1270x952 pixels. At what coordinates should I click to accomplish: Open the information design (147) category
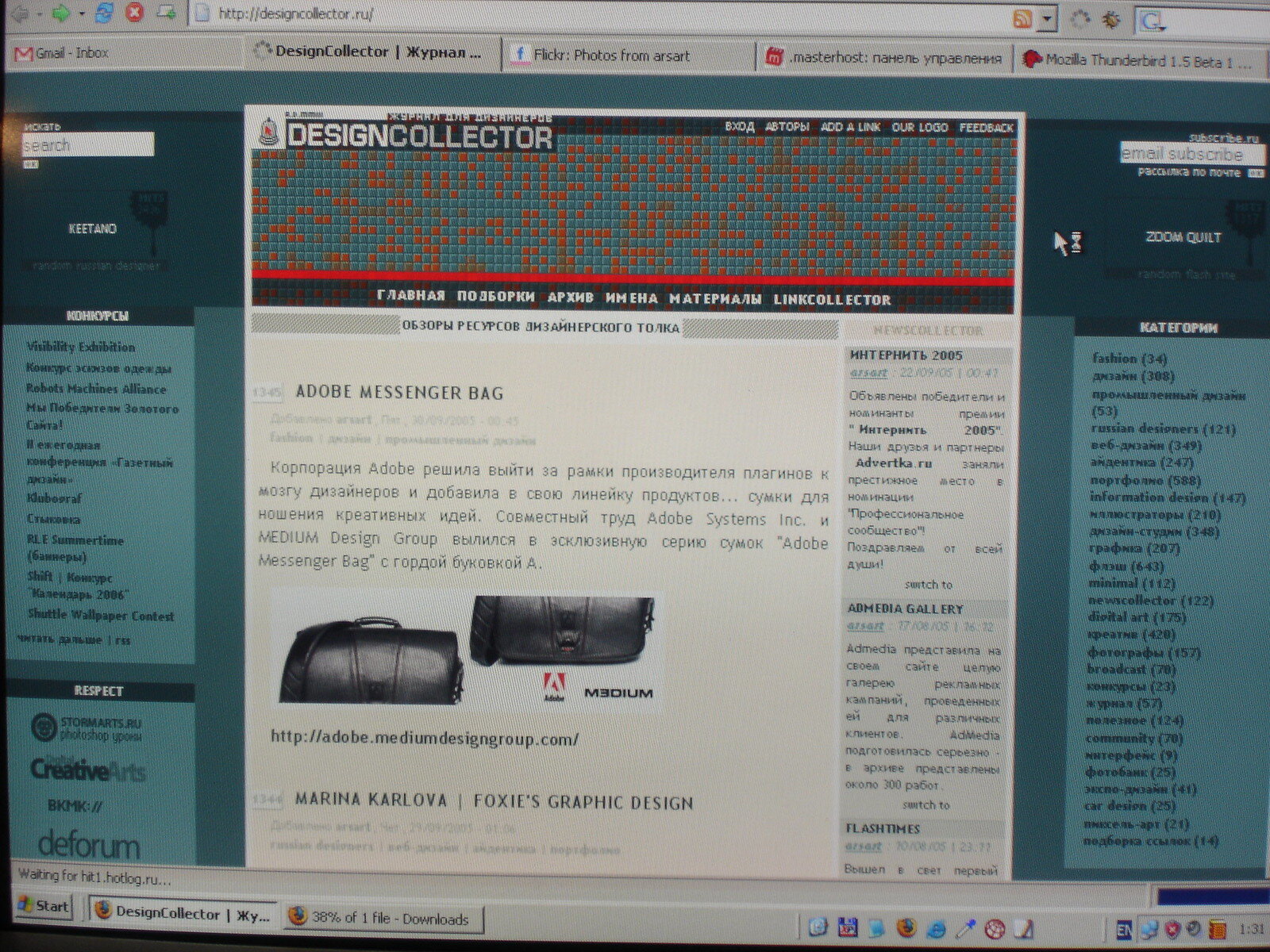pyautogui.click(x=1168, y=497)
